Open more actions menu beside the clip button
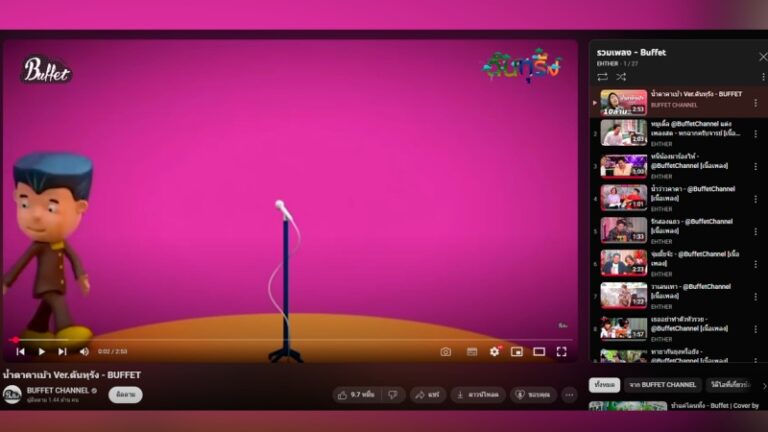Viewport: 768px width, 432px height. click(x=569, y=395)
